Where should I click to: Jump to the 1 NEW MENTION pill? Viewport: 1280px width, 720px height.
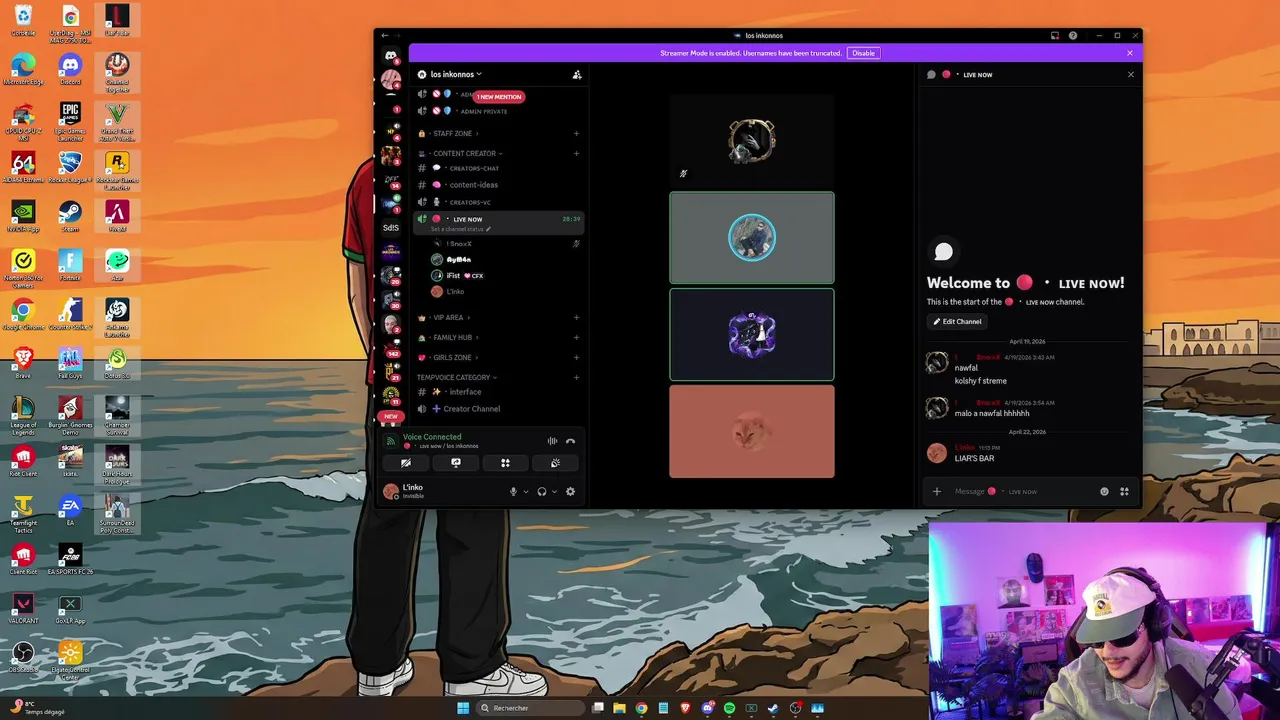[x=499, y=97]
